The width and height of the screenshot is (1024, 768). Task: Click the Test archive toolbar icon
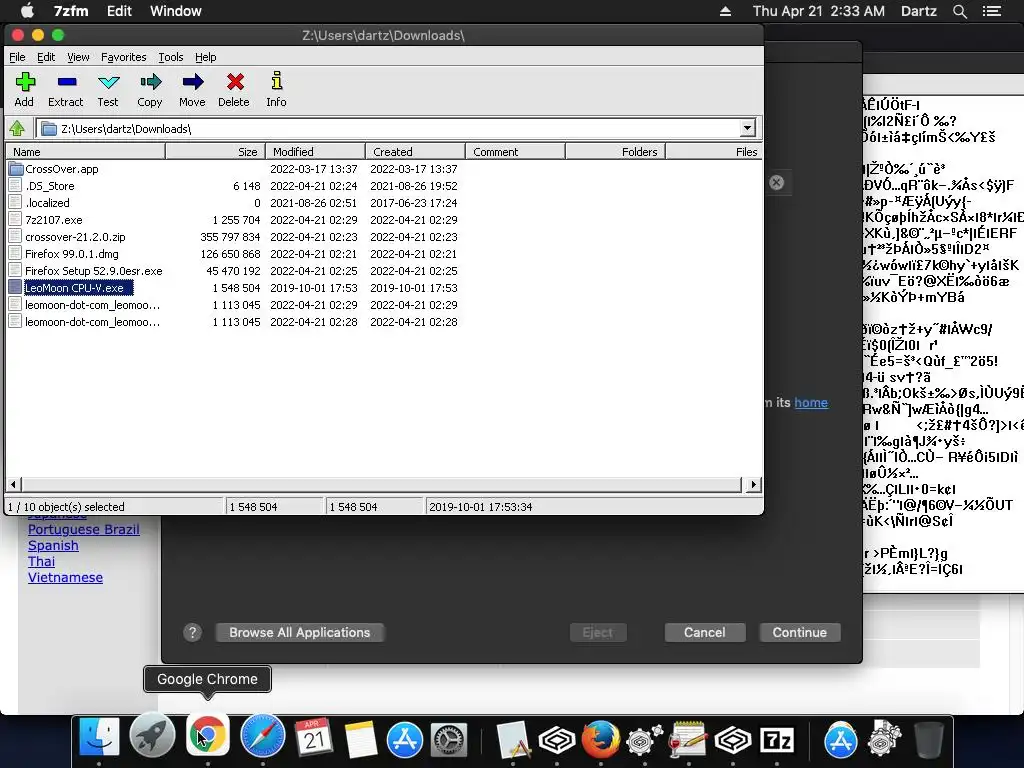click(x=108, y=82)
